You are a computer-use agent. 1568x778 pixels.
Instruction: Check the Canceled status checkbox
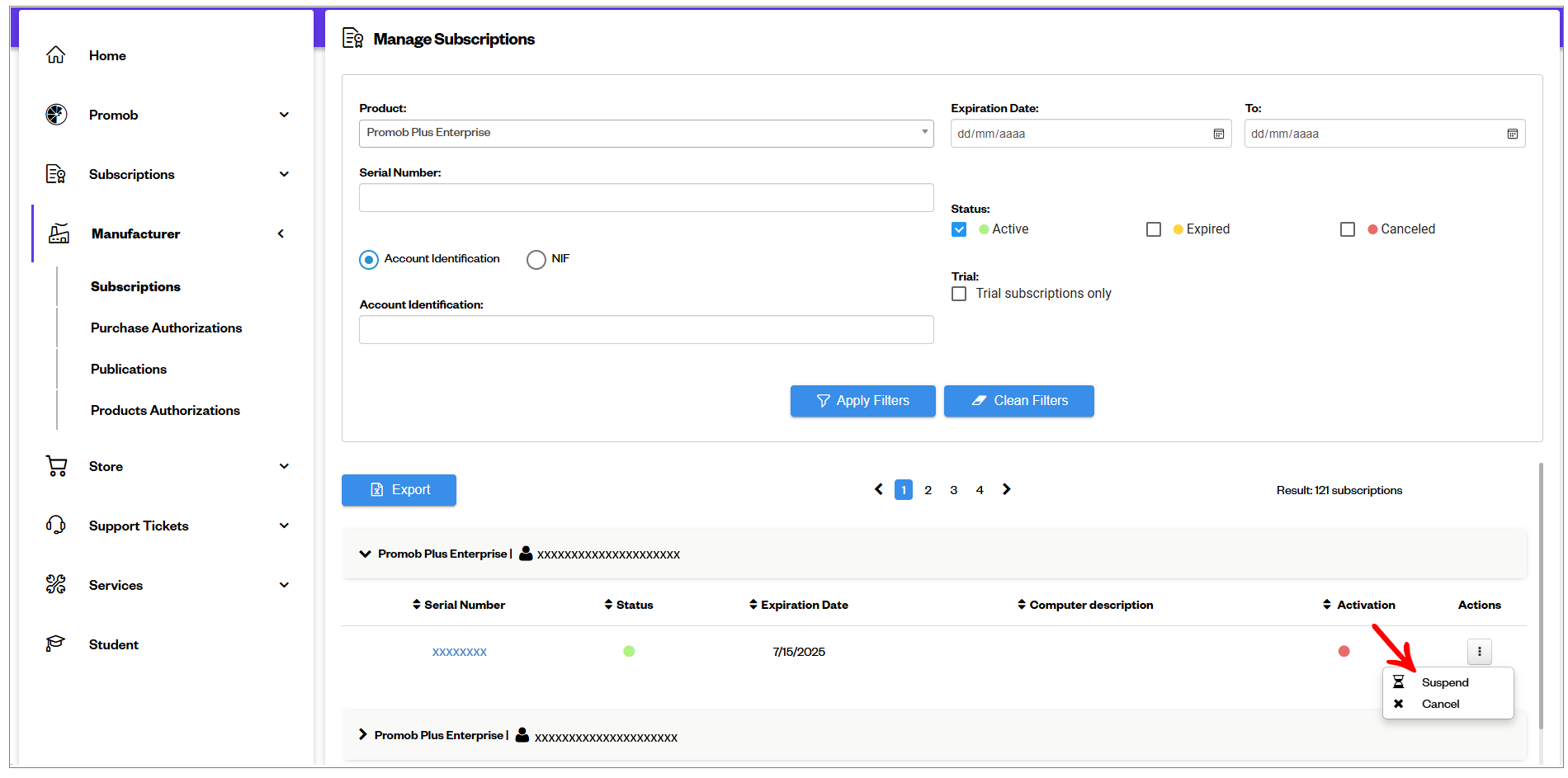(1348, 229)
